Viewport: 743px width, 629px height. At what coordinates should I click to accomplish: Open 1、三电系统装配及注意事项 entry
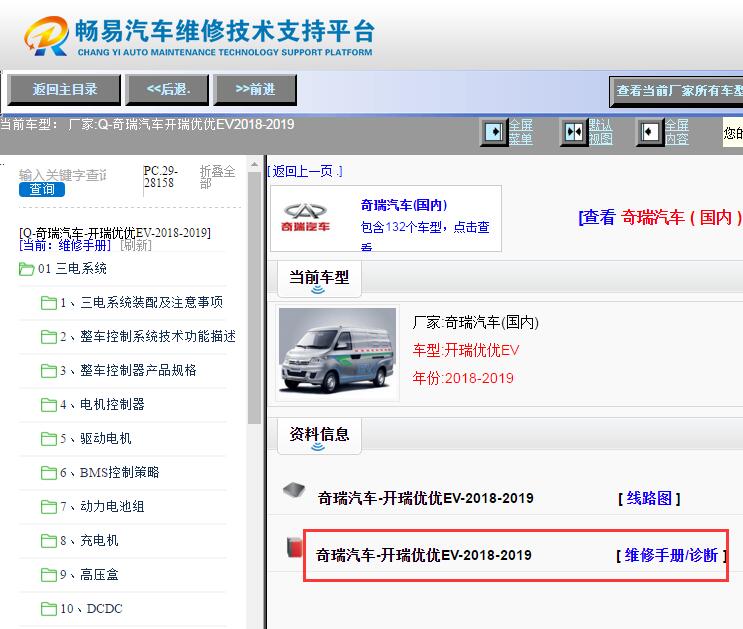point(141,302)
